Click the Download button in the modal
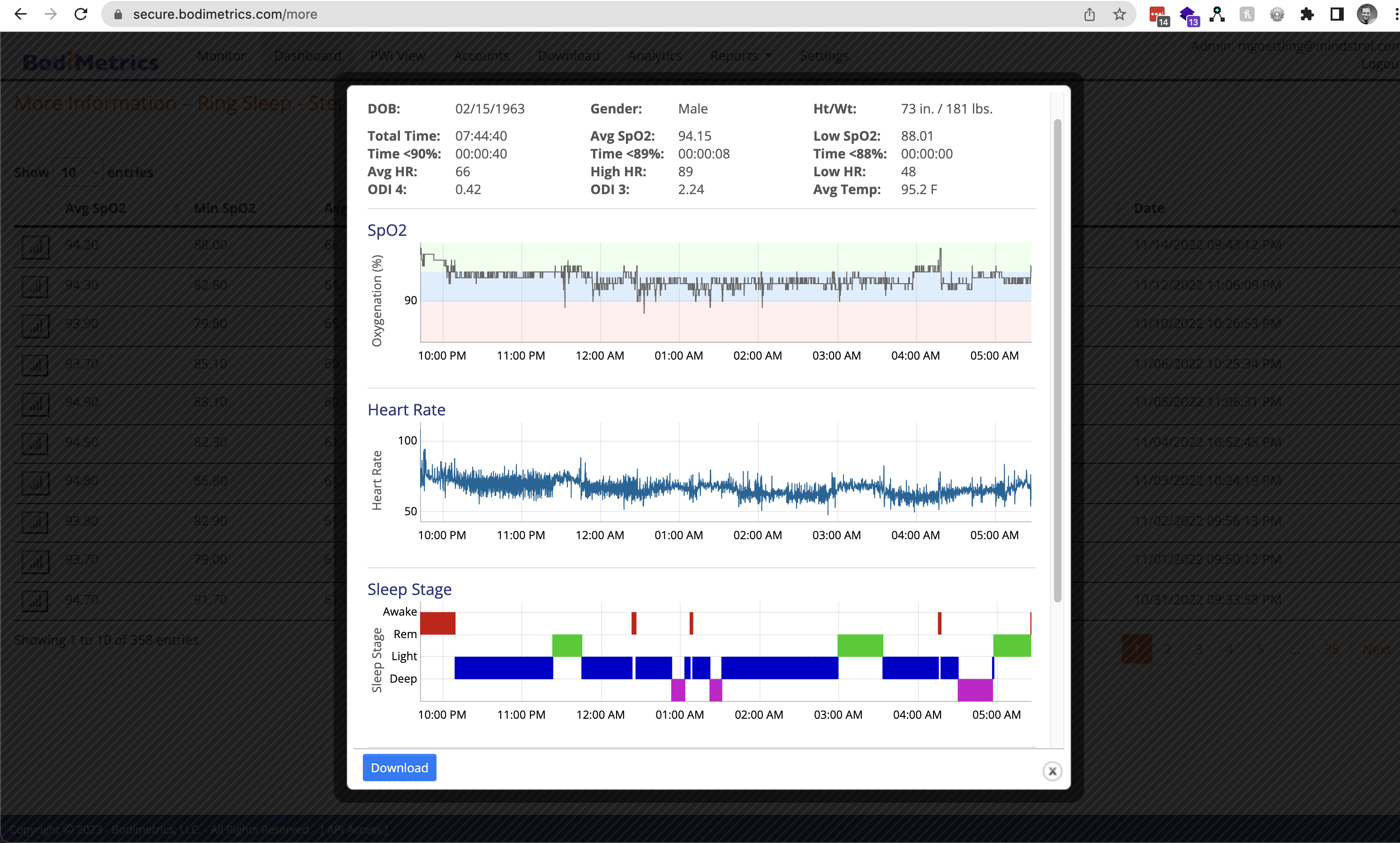Viewport: 1400px width, 843px height. coord(399,768)
